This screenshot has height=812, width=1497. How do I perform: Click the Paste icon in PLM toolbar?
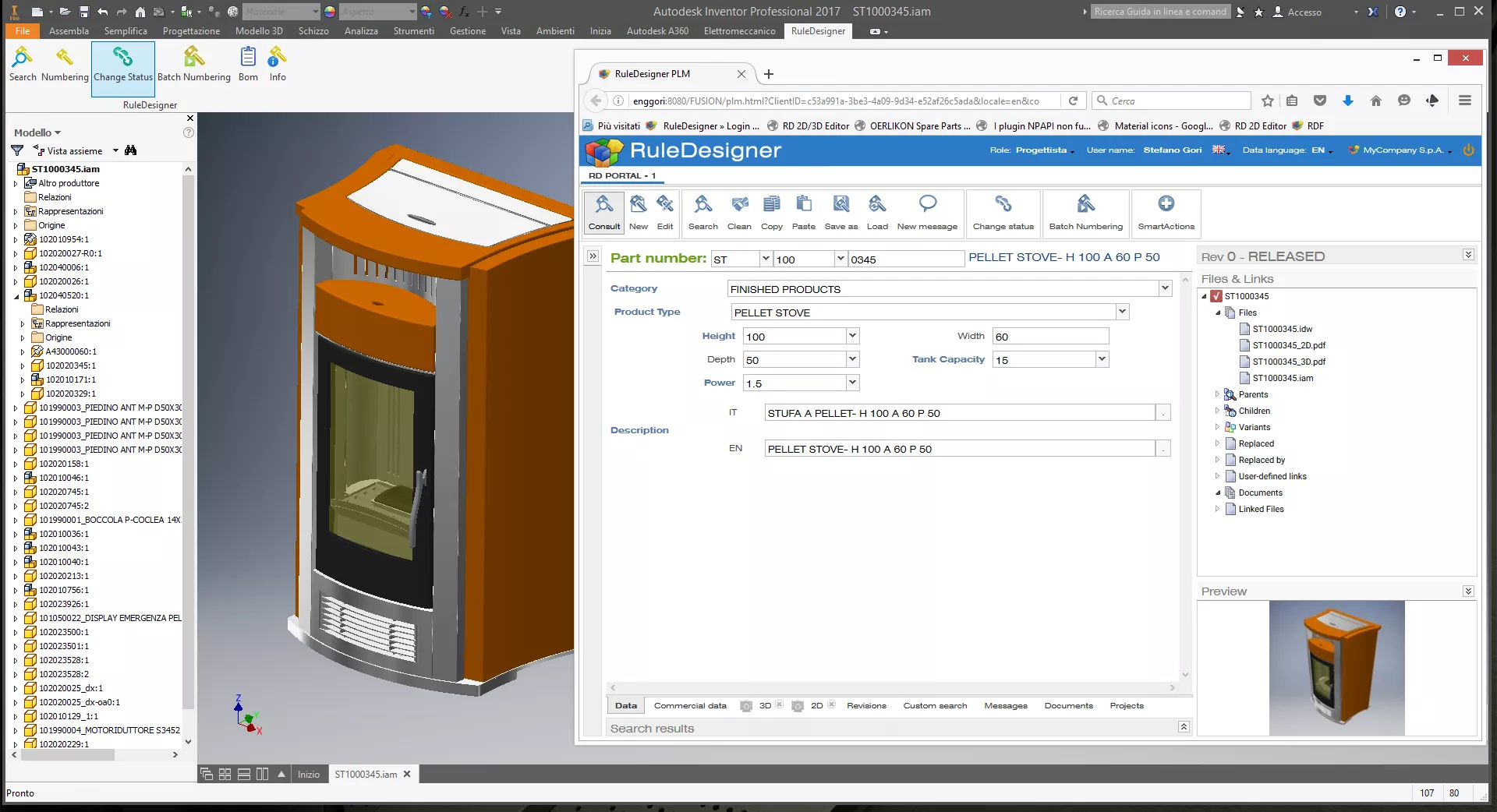coord(804,212)
